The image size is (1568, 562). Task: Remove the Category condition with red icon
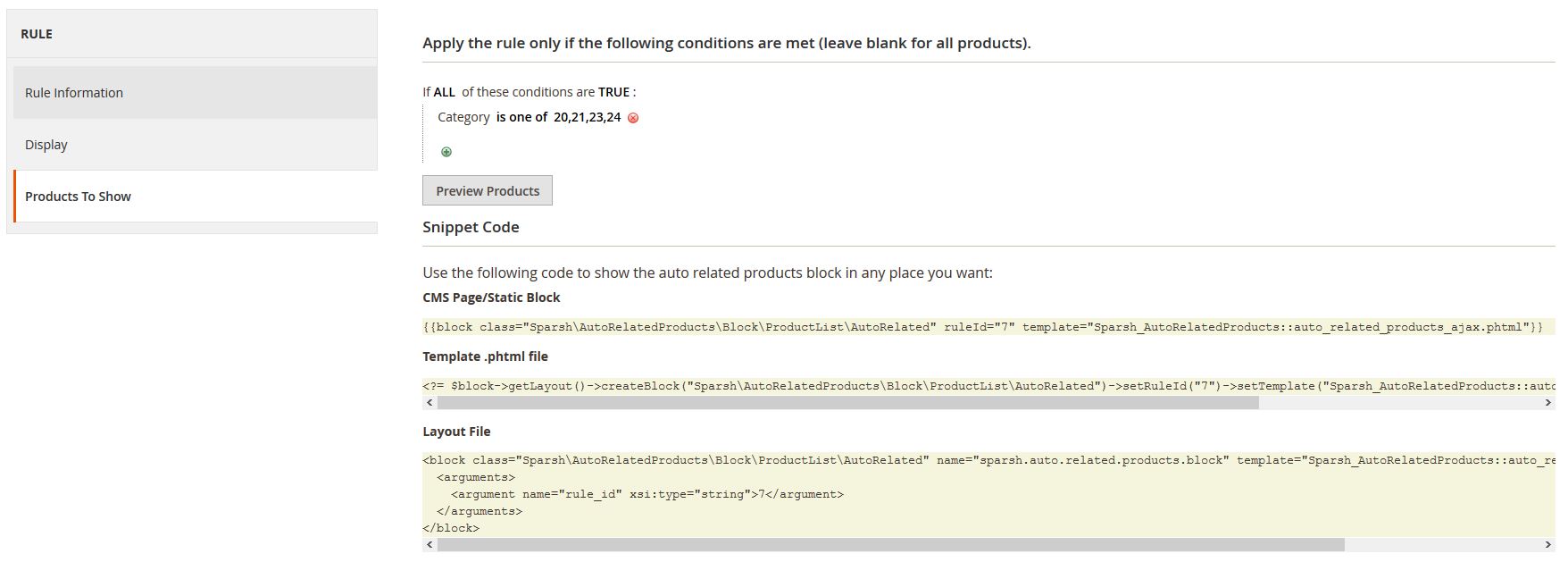tap(633, 118)
